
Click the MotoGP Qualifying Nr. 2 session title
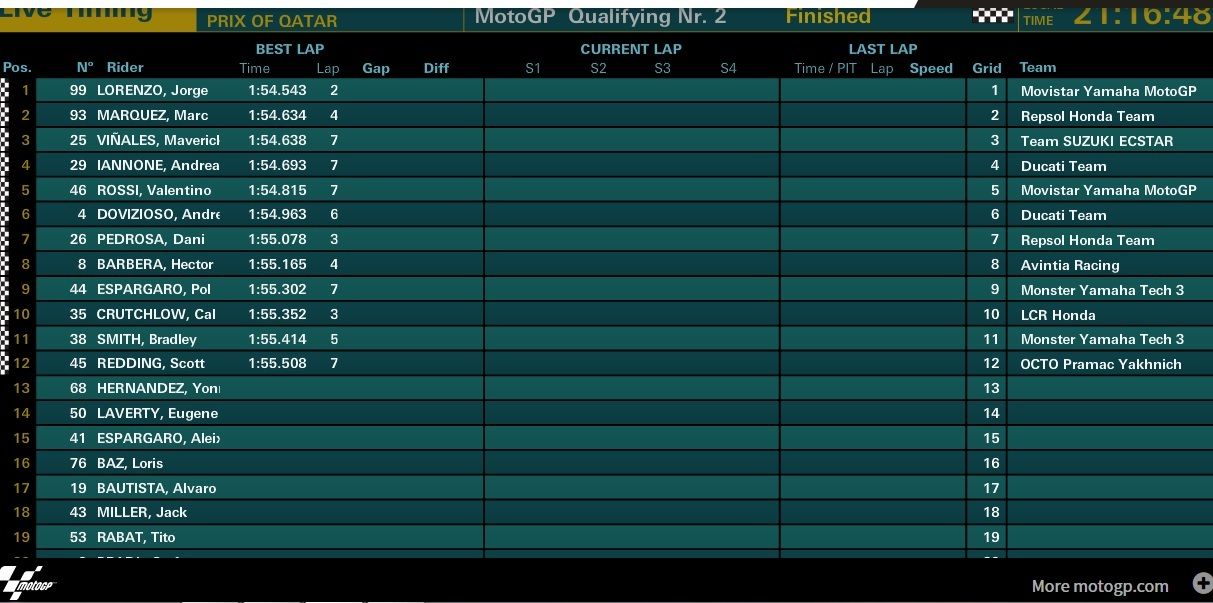[x=601, y=16]
